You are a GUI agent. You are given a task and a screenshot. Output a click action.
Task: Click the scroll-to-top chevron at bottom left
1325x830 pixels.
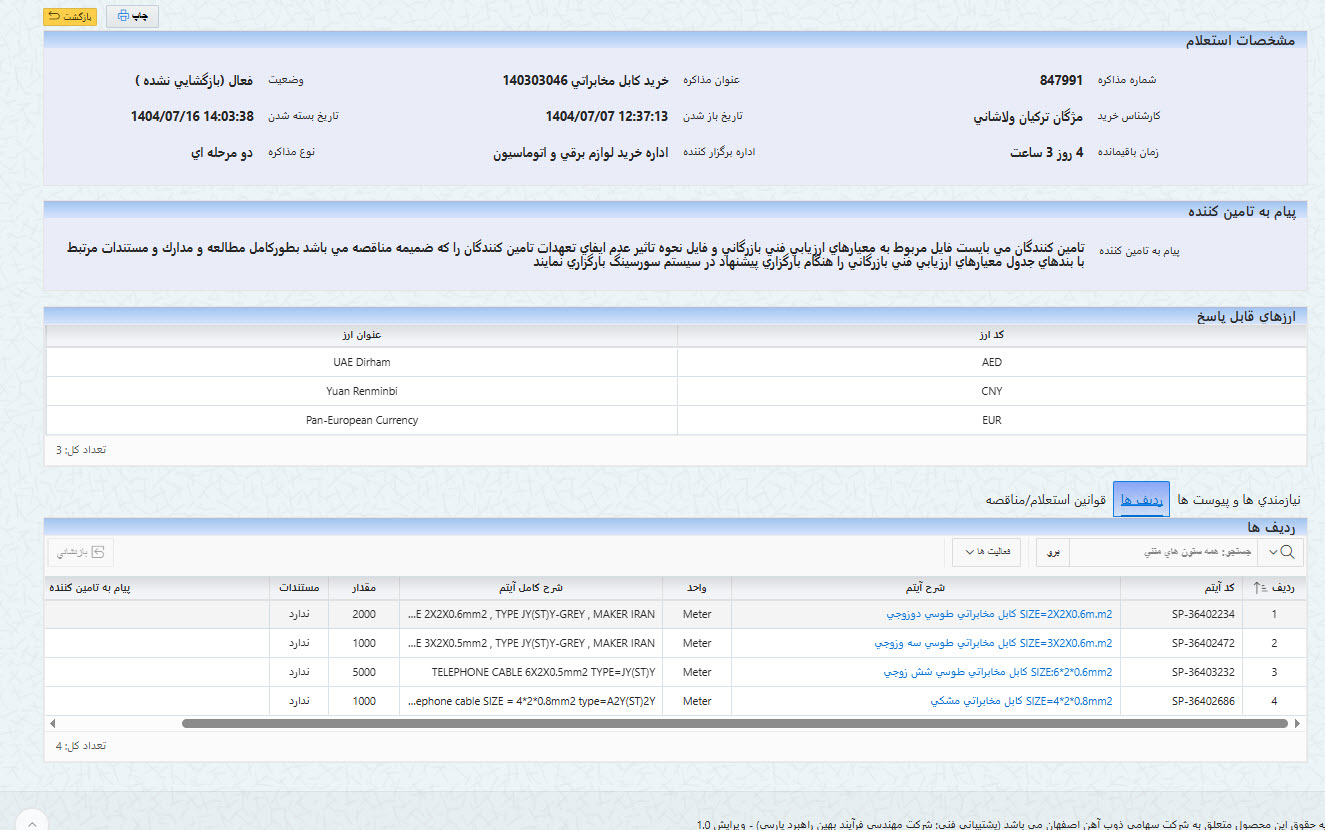[x=31, y=821]
